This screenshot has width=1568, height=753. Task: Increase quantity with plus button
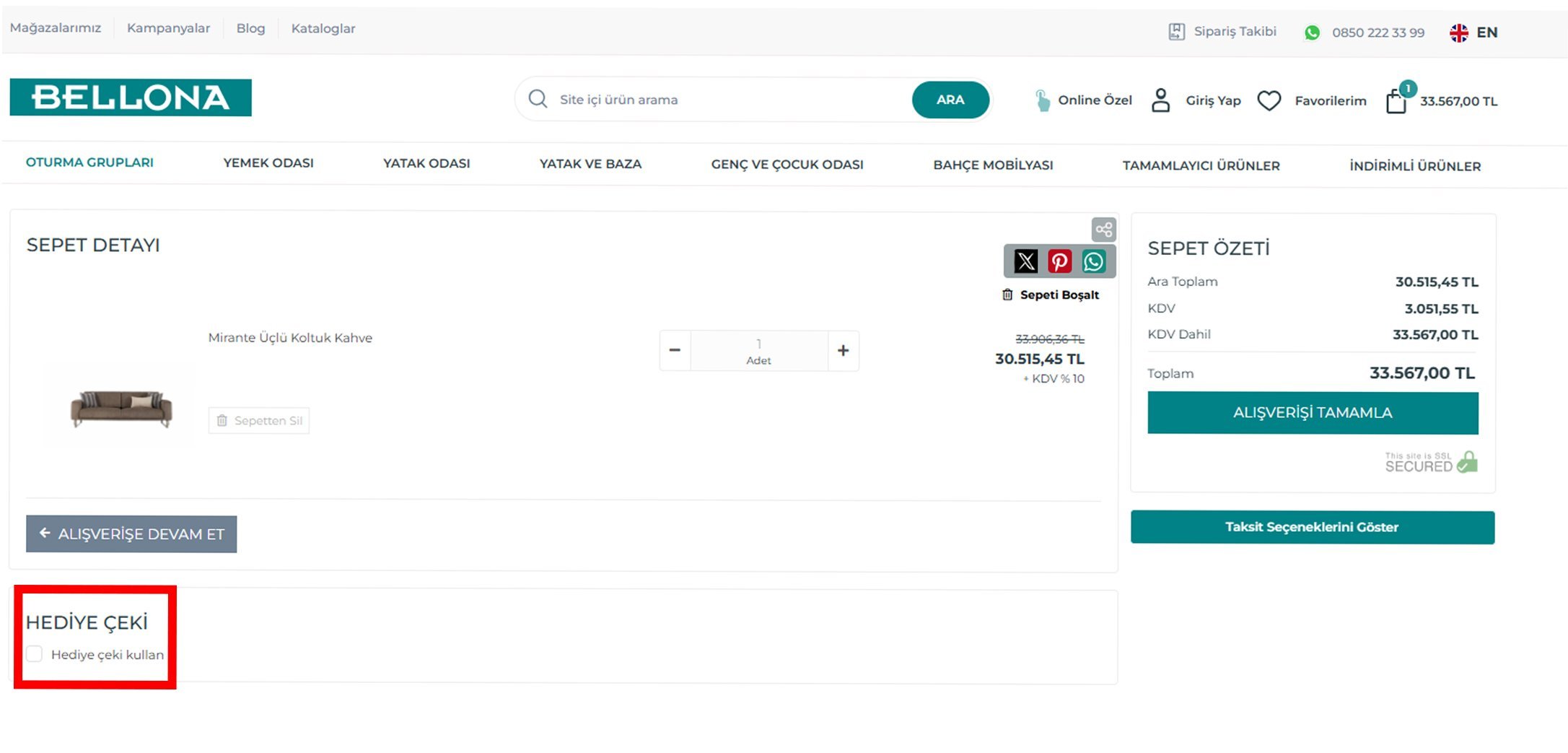(x=843, y=351)
